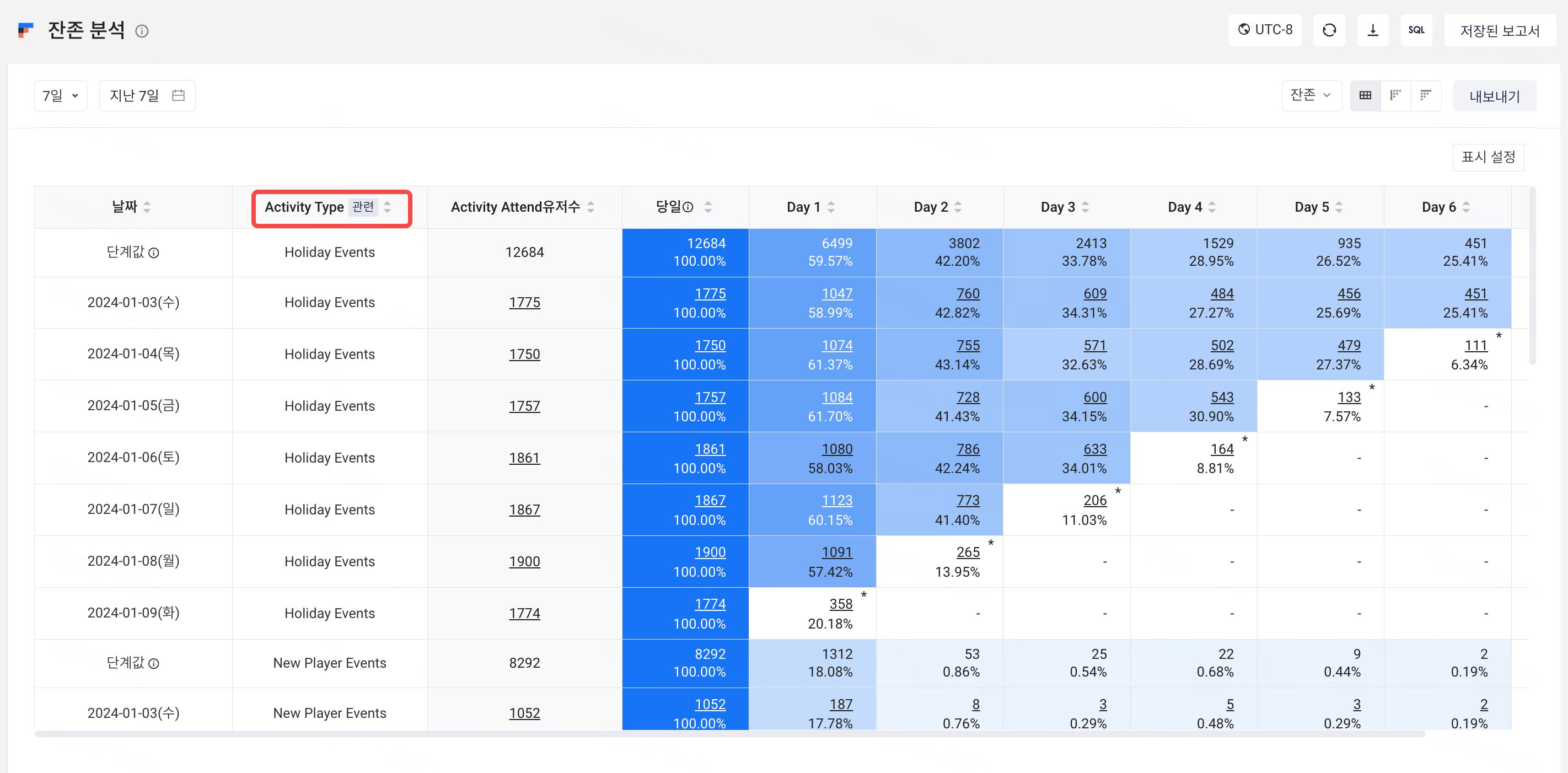Click the 당일 value 1900 for 2024-01-08
The height and width of the screenshot is (773, 1568).
[x=710, y=552]
